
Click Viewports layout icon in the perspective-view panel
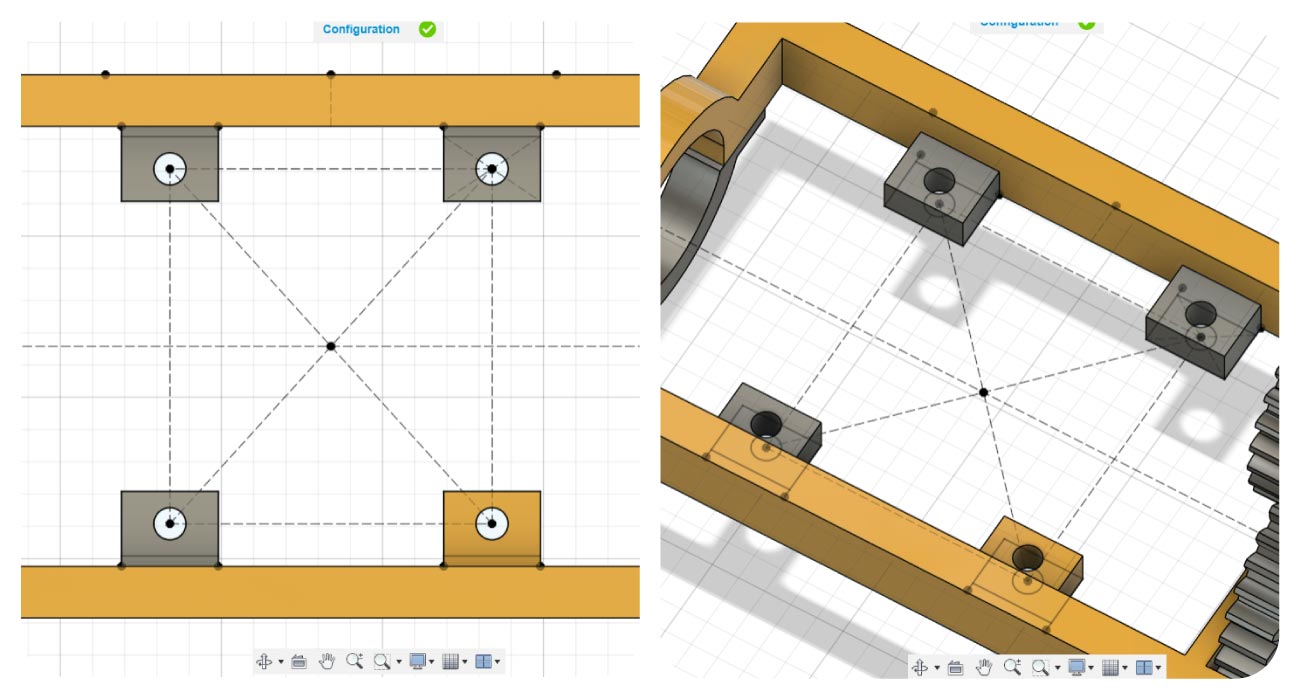click(x=1144, y=667)
